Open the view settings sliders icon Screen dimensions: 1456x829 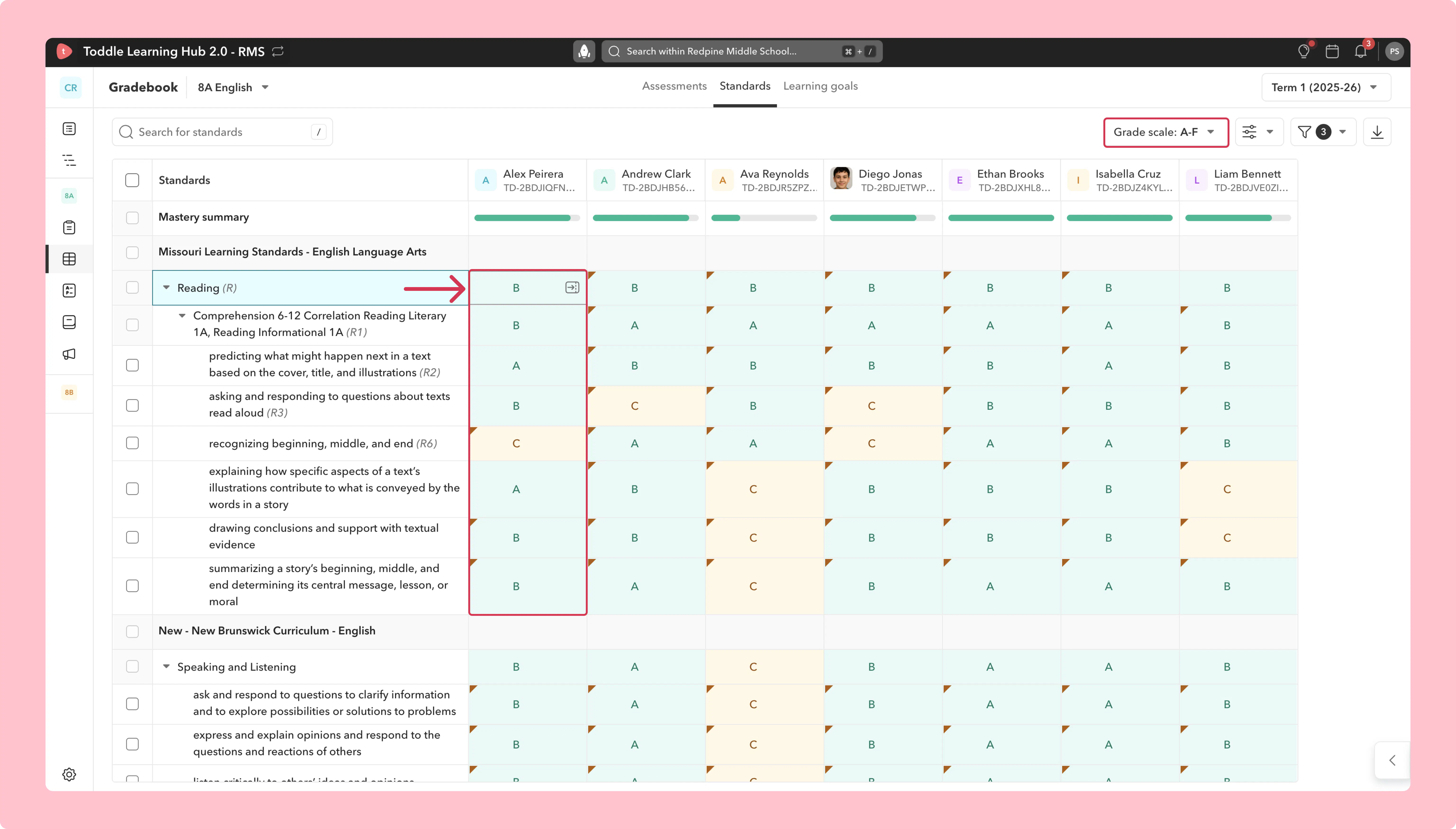click(x=1249, y=132)
